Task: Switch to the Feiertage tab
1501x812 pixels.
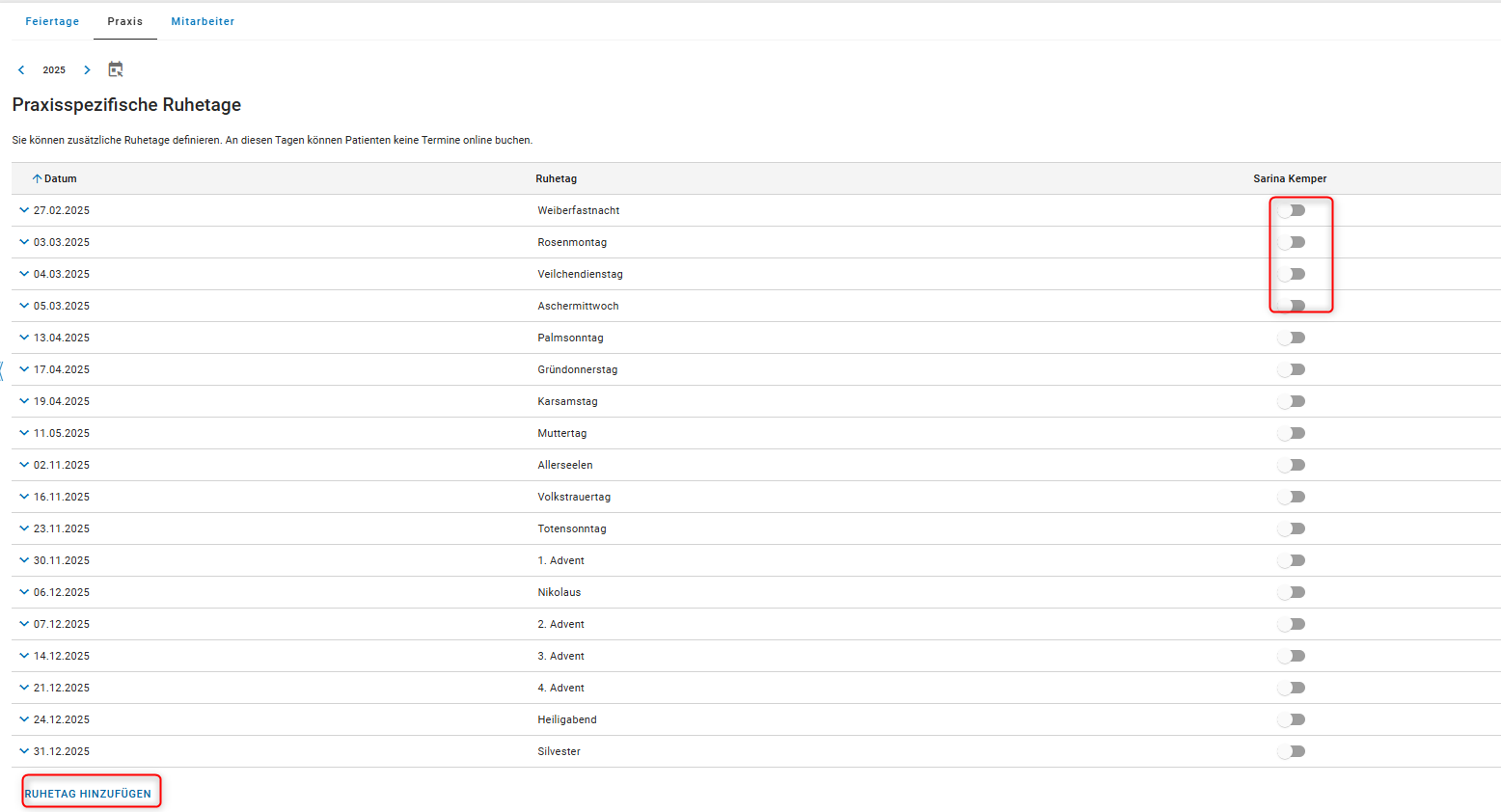Action: click(52, 21)
